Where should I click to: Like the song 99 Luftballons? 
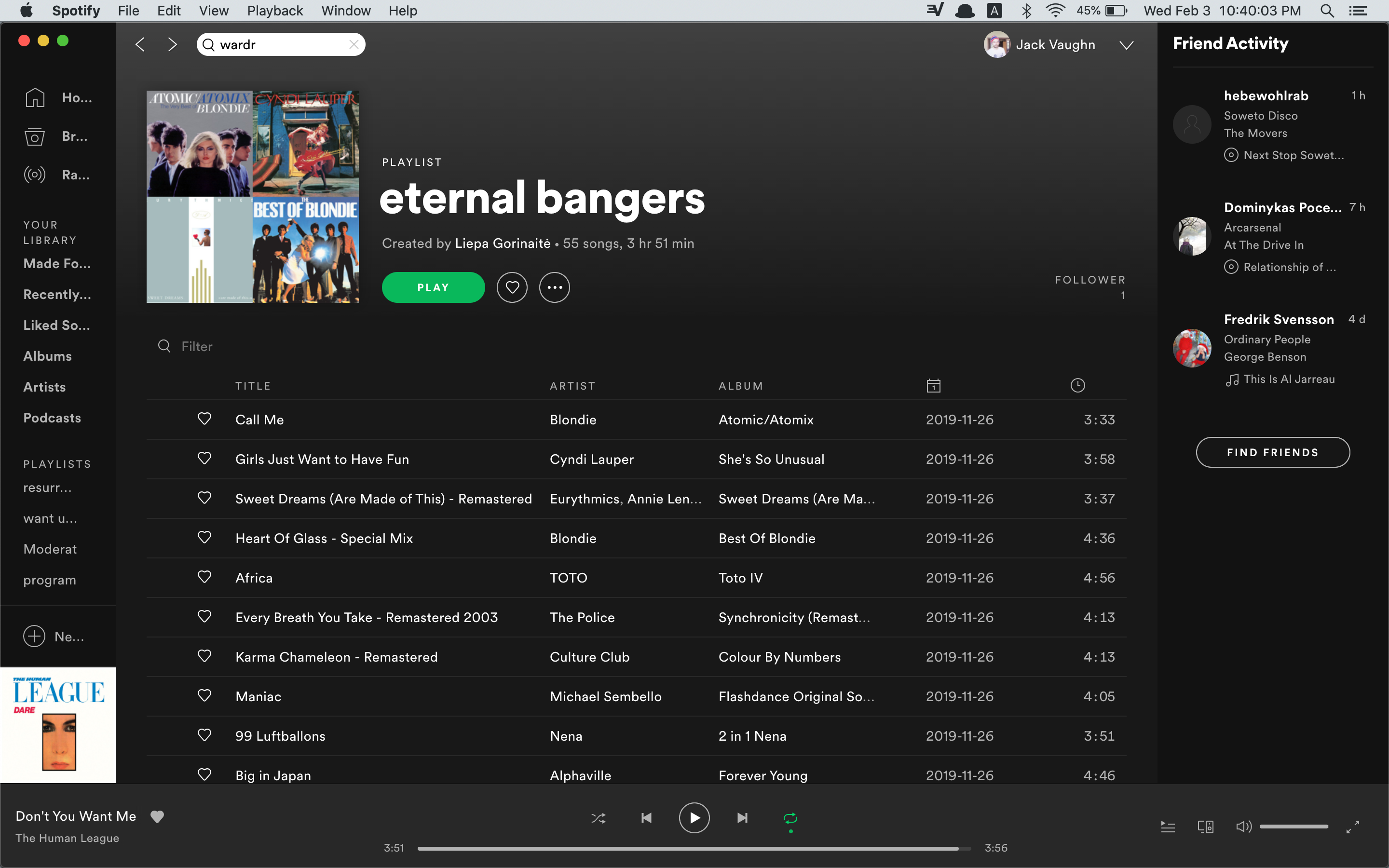204,735
